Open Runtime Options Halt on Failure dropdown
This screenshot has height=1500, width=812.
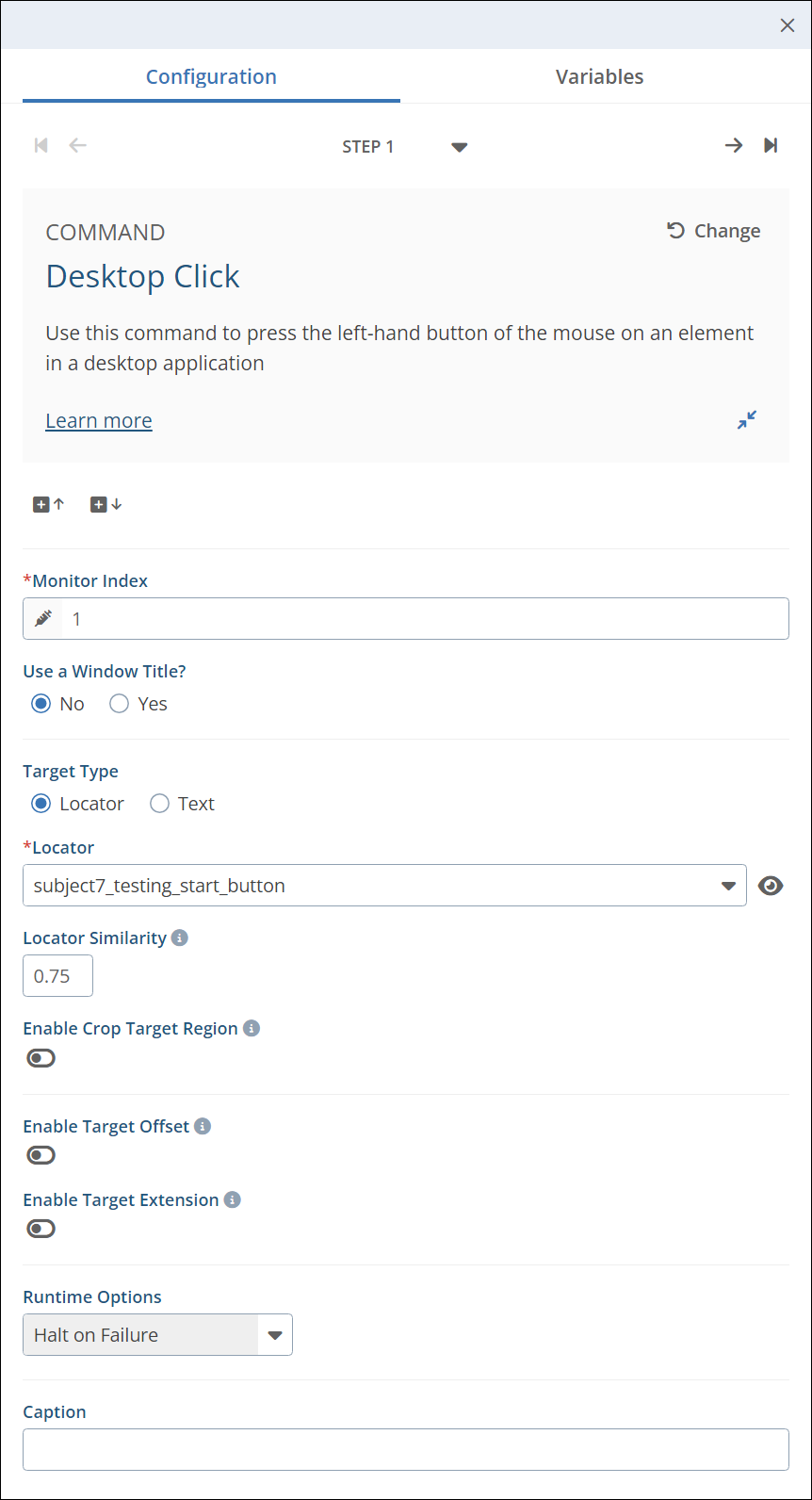[x=275, y=1335]
